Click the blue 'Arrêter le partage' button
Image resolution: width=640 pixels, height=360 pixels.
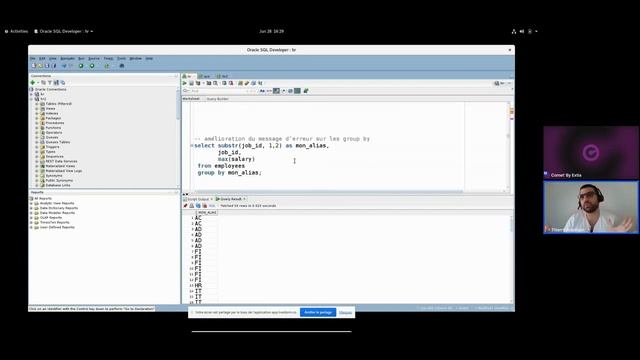[x=318, y=312]
